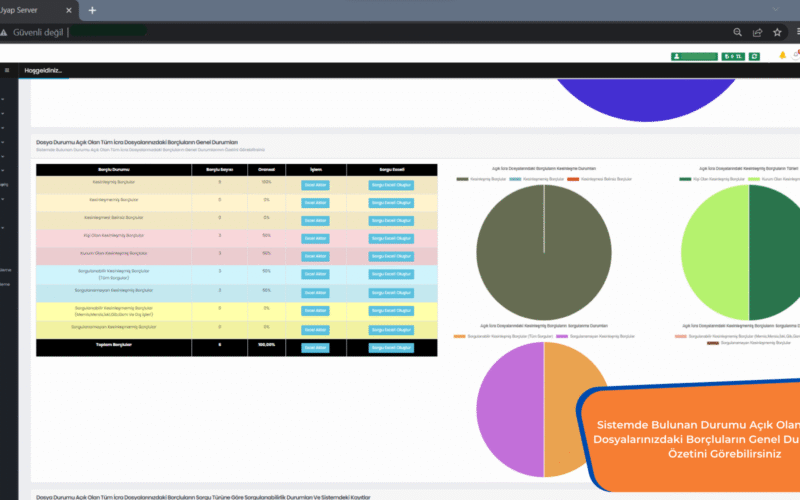Click the browser zoom magnifier icon
The image size is (800, 500).
pos(737,32)
